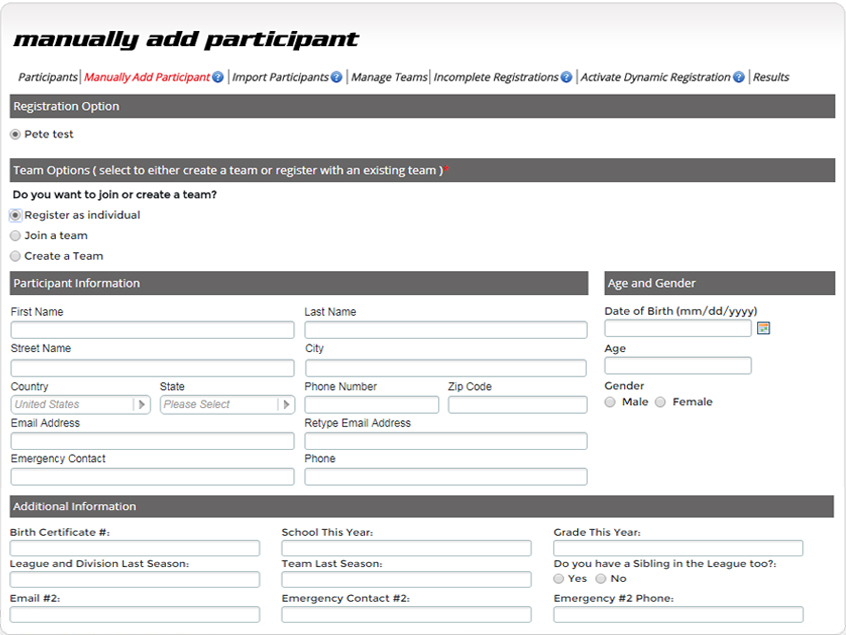Go to the Participants tab
This screenshot has width=846, height=635.
pos(47,77)
